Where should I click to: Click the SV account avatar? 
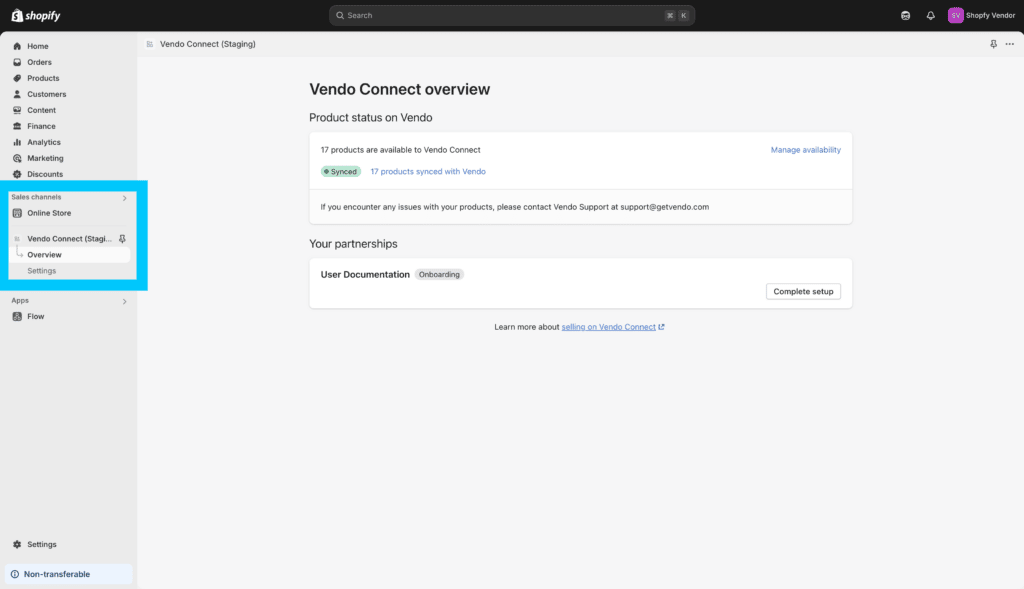point(955,16)
